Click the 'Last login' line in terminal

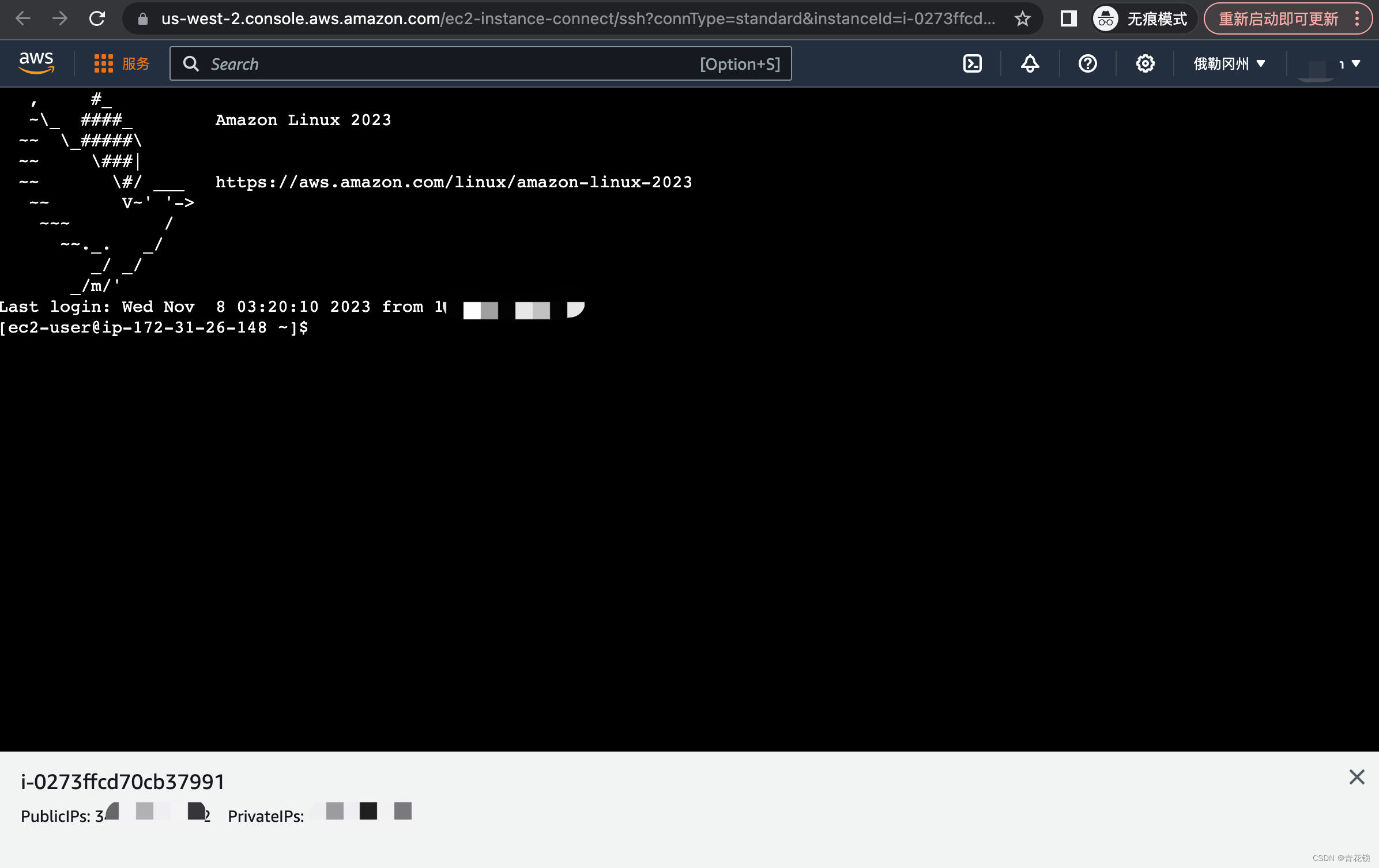pos(292,307)
